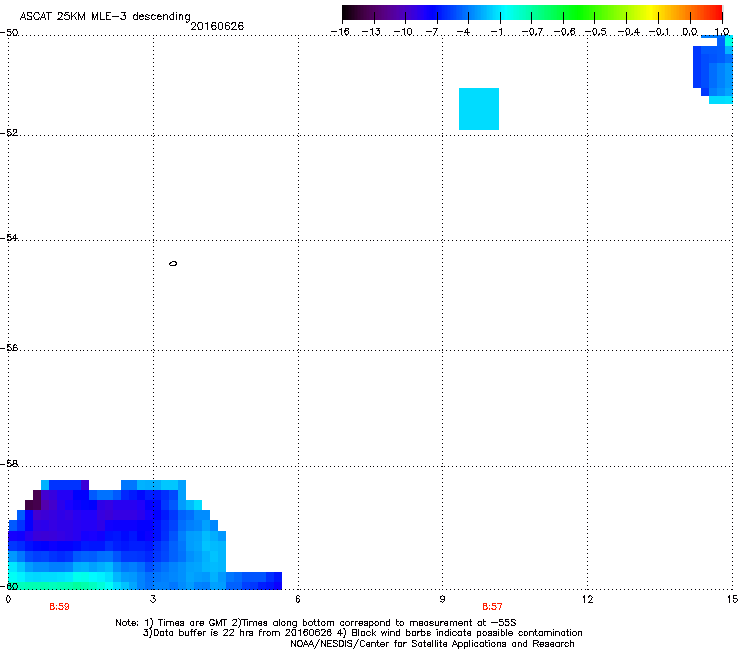Click the colorbar label -0.5
740x650 pixels.
tap(596, 32)
